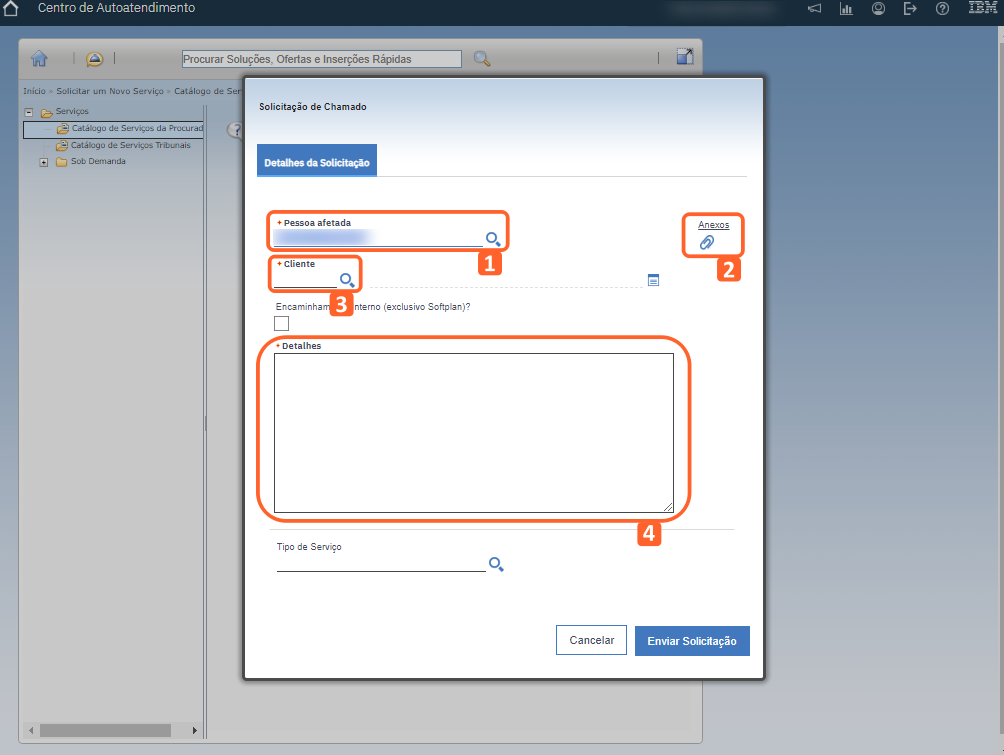The height and width of the screenshot is (755, 1004).
Task: Click the blue house toolbar icon
Action: [x=39, y=58]
